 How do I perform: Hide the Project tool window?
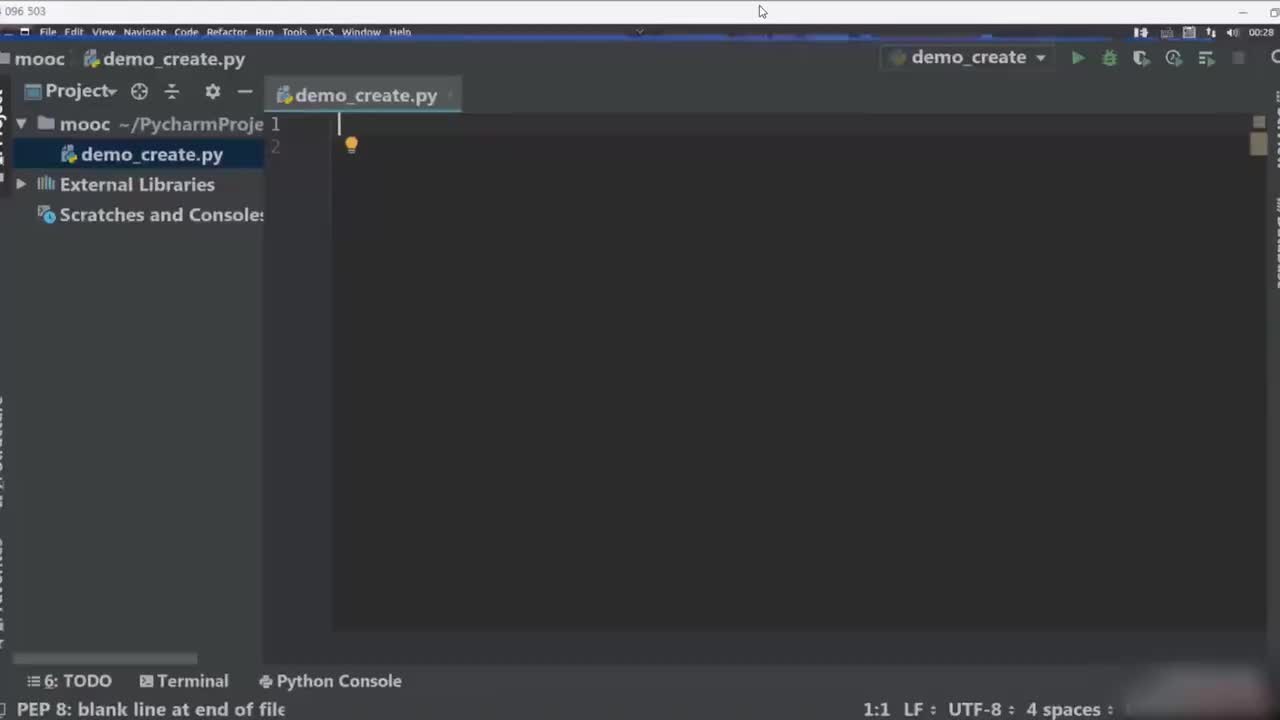pyautogui.click(x=245, y=91)
